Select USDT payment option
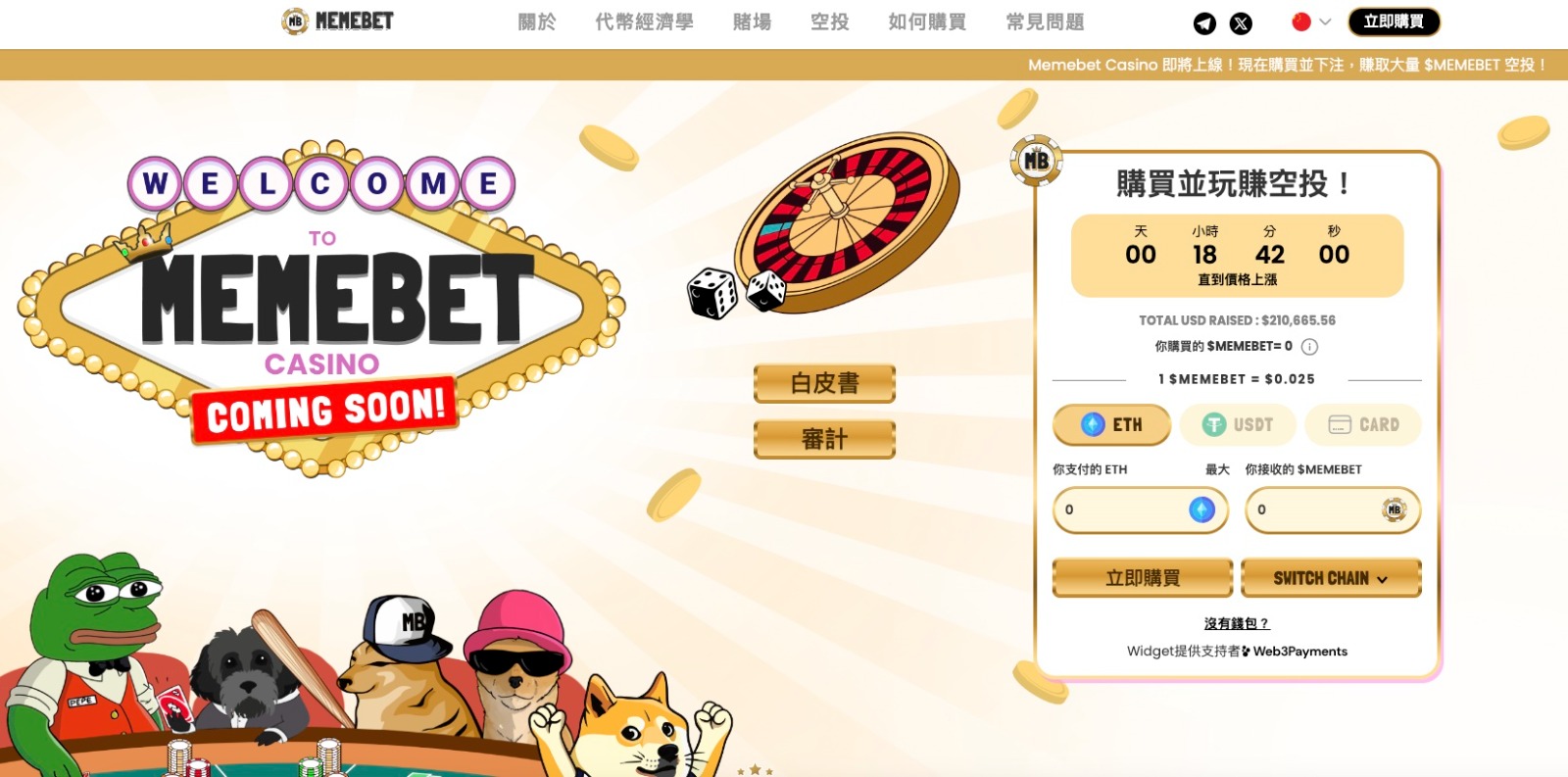This screenshot has height=777, width=1568. click(1238, 424)
